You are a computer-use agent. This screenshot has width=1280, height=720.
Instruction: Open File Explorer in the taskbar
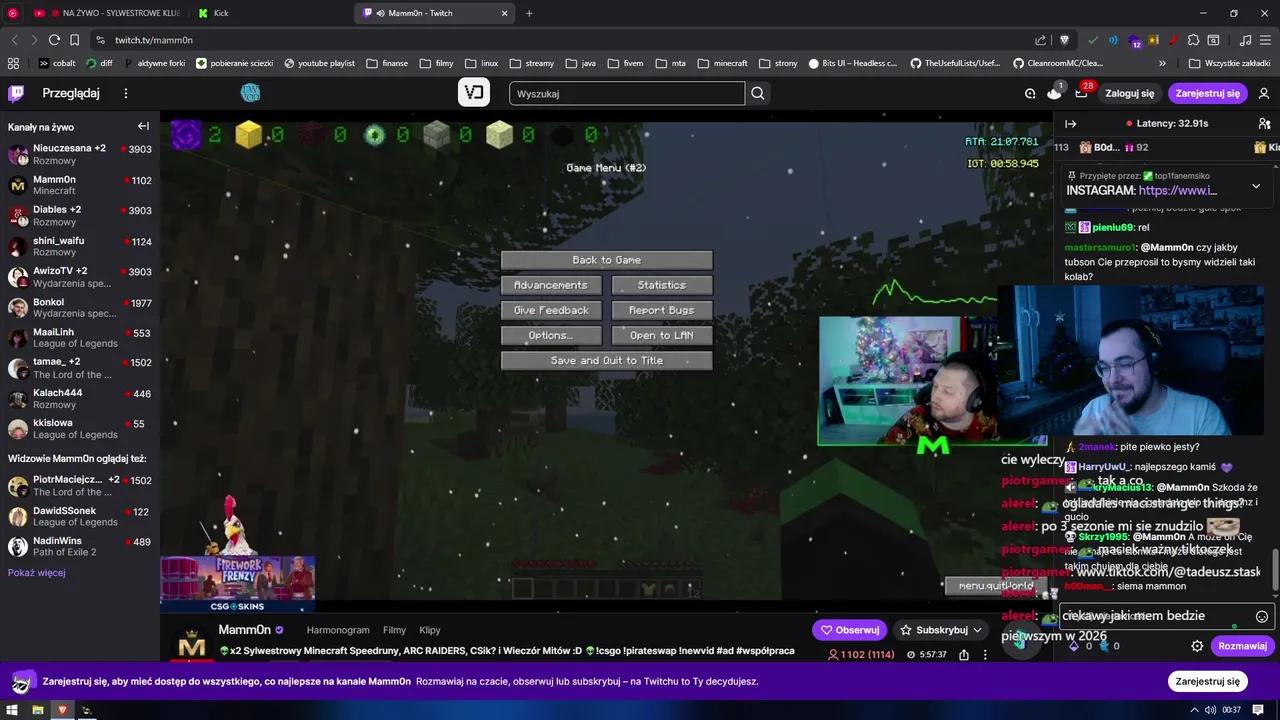pos(38,710)
